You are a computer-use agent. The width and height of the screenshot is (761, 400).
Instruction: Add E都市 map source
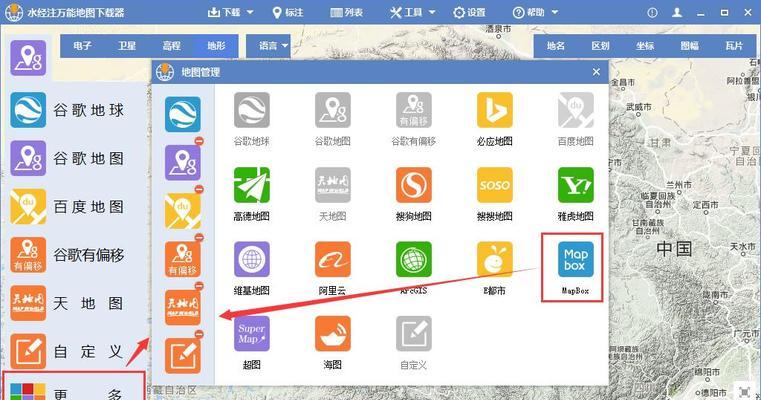(495, 259)
